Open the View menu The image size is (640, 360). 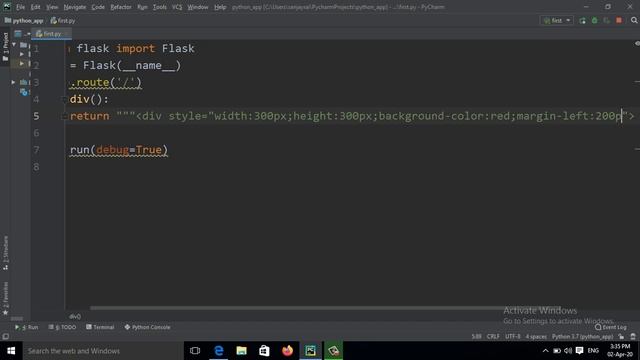click(52, 7)
